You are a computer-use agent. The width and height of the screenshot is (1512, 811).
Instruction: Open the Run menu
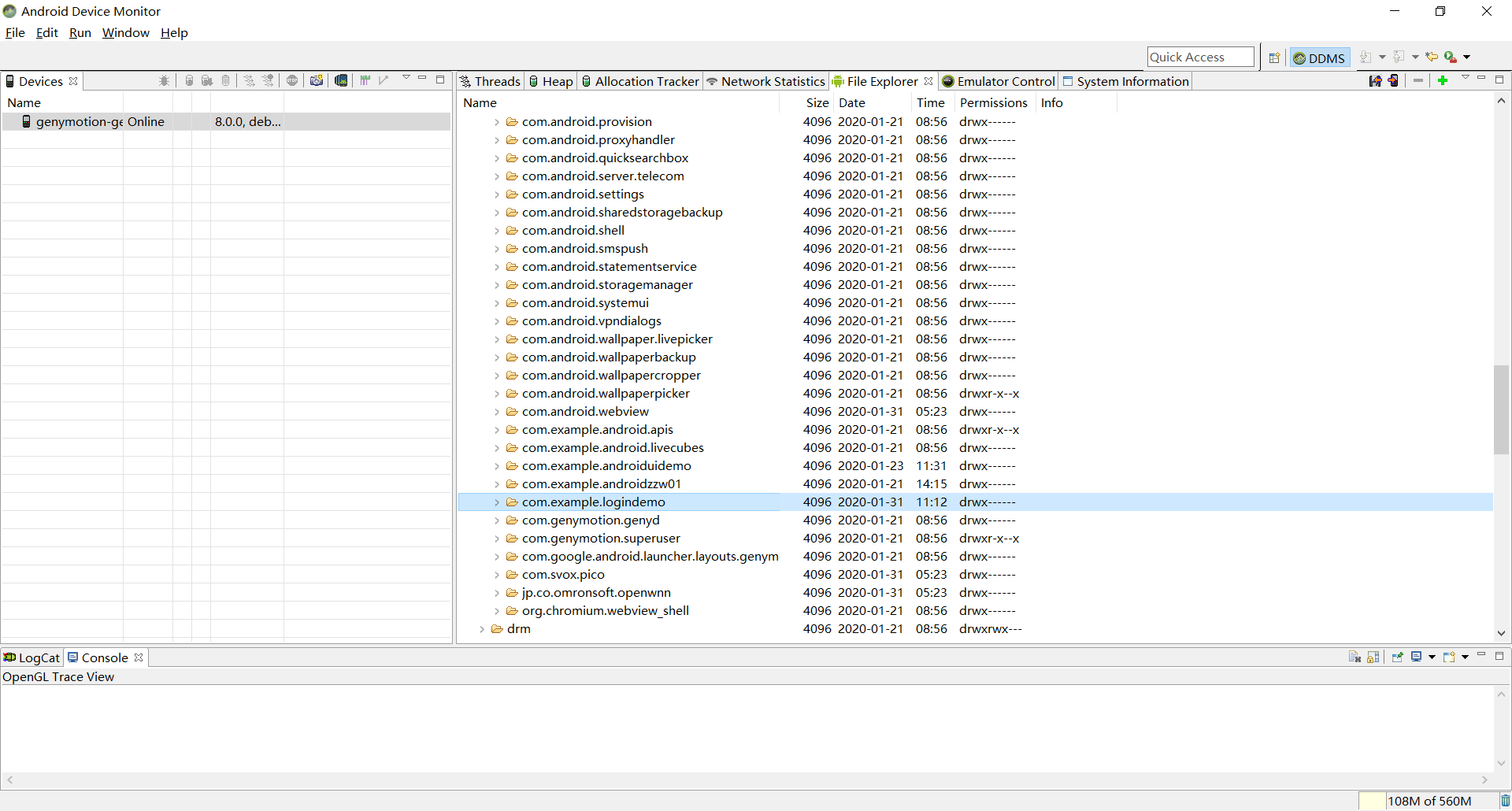[x=80, y=32]
